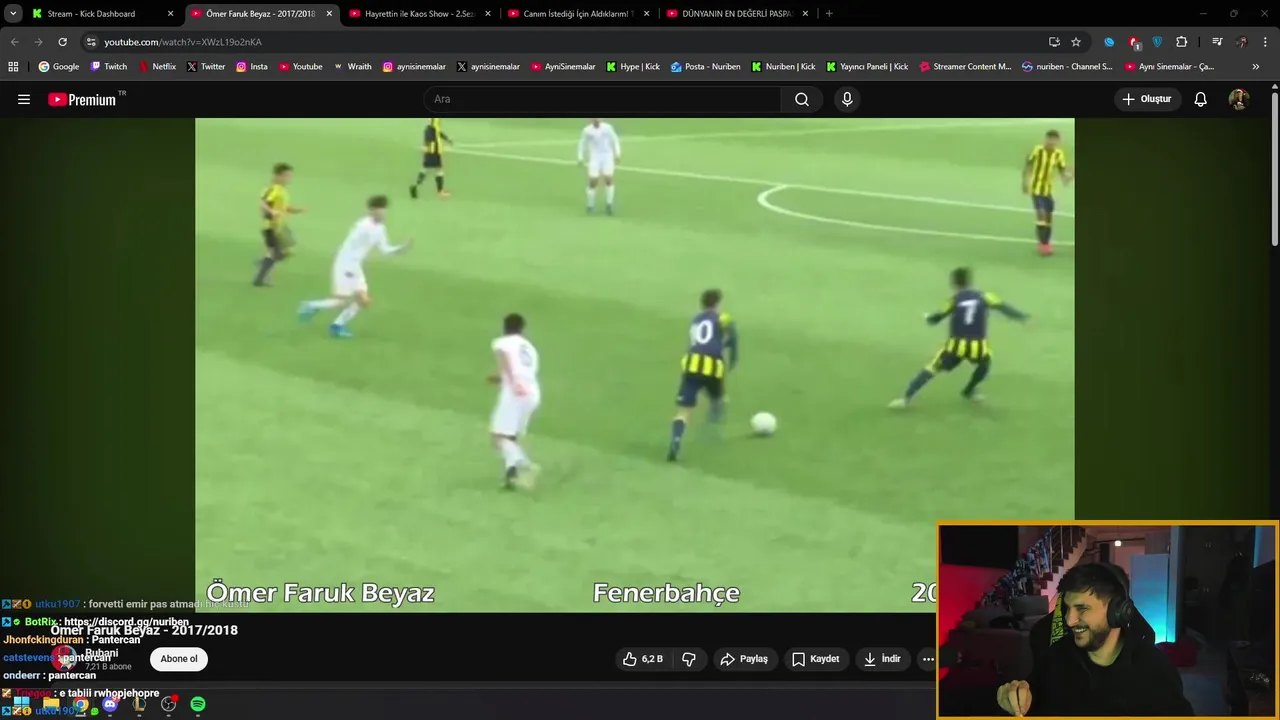The image size is (1280, 720).
Task: Click the Abone ol subscribe button
Action: point(179,659)
